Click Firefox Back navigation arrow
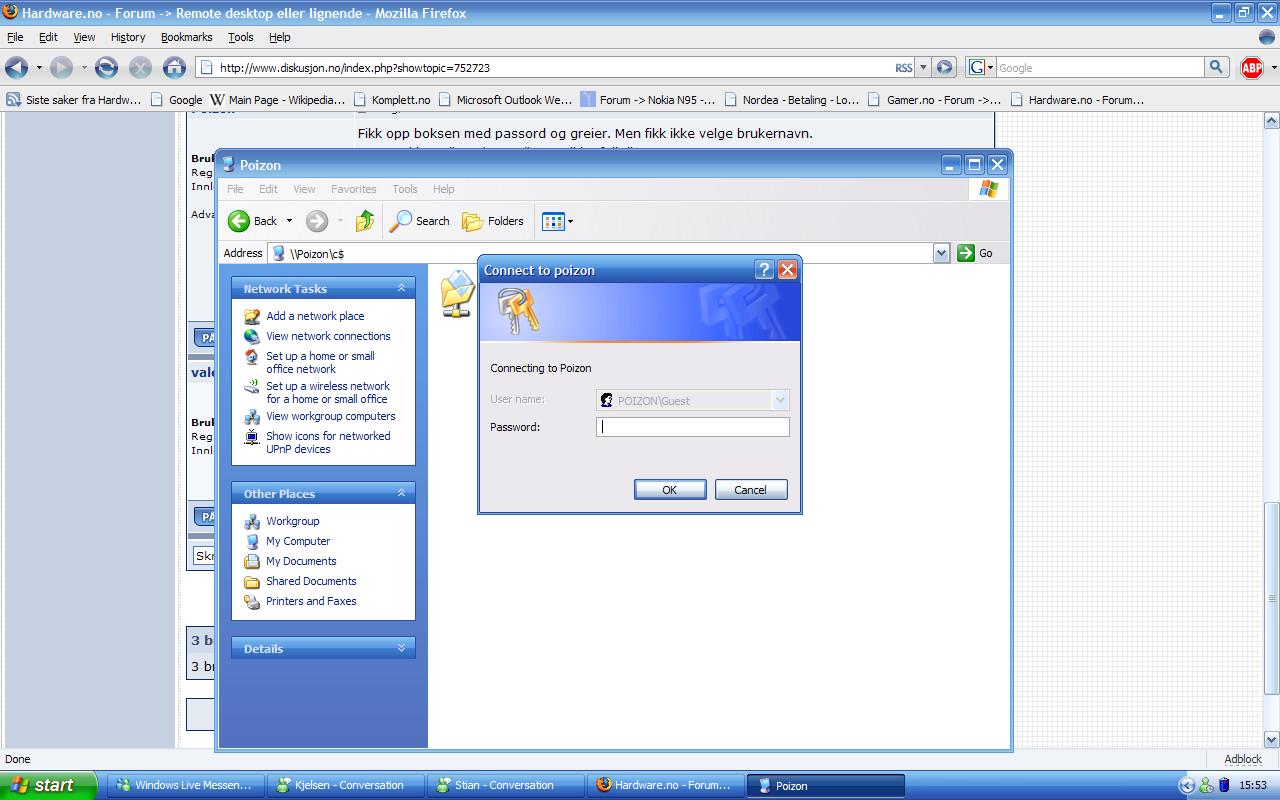 click(16, 68)
